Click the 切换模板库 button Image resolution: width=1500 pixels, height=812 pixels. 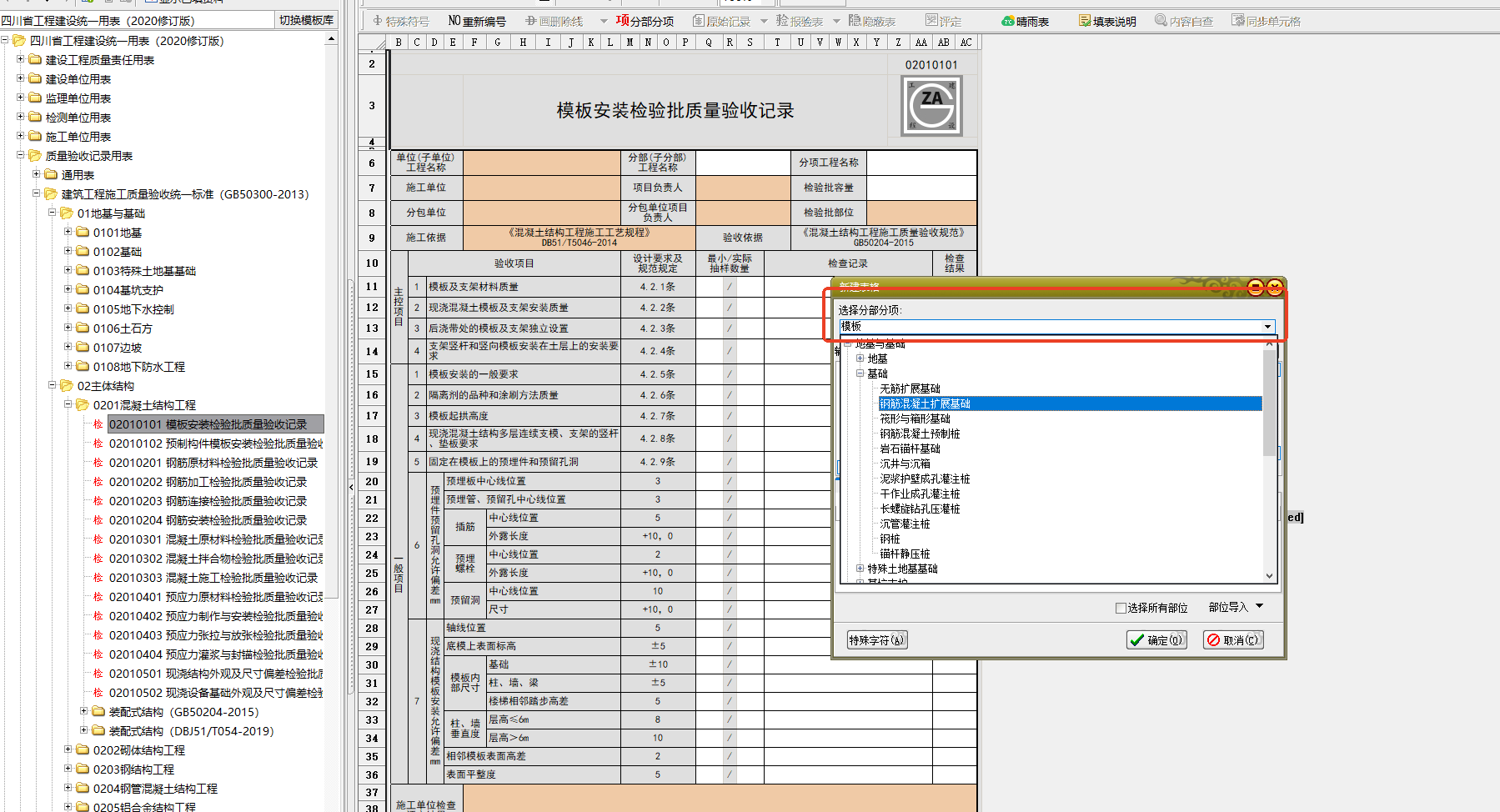click(306, 20)
